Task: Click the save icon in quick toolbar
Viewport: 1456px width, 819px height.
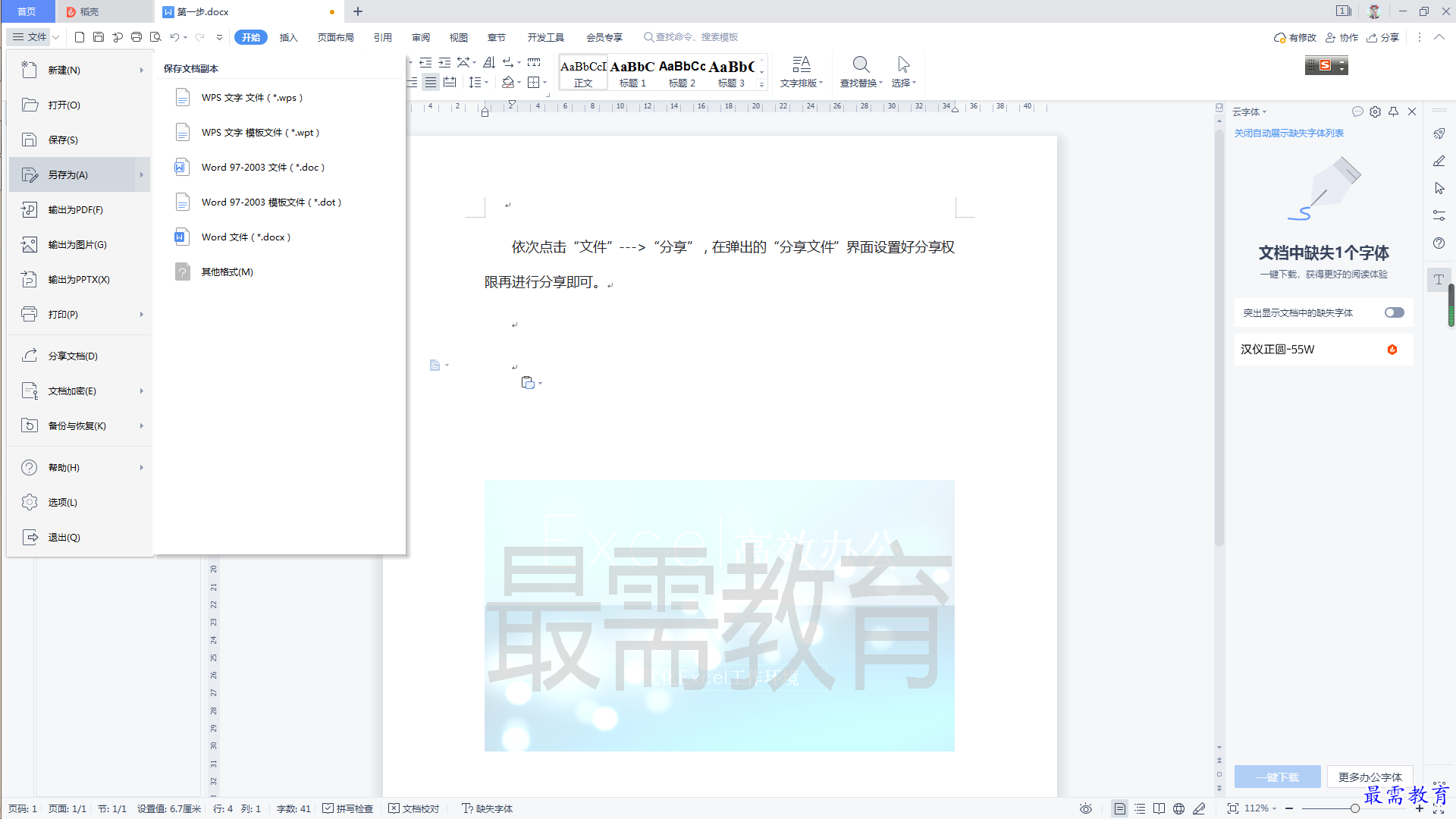Action: (x=99, y=37)
